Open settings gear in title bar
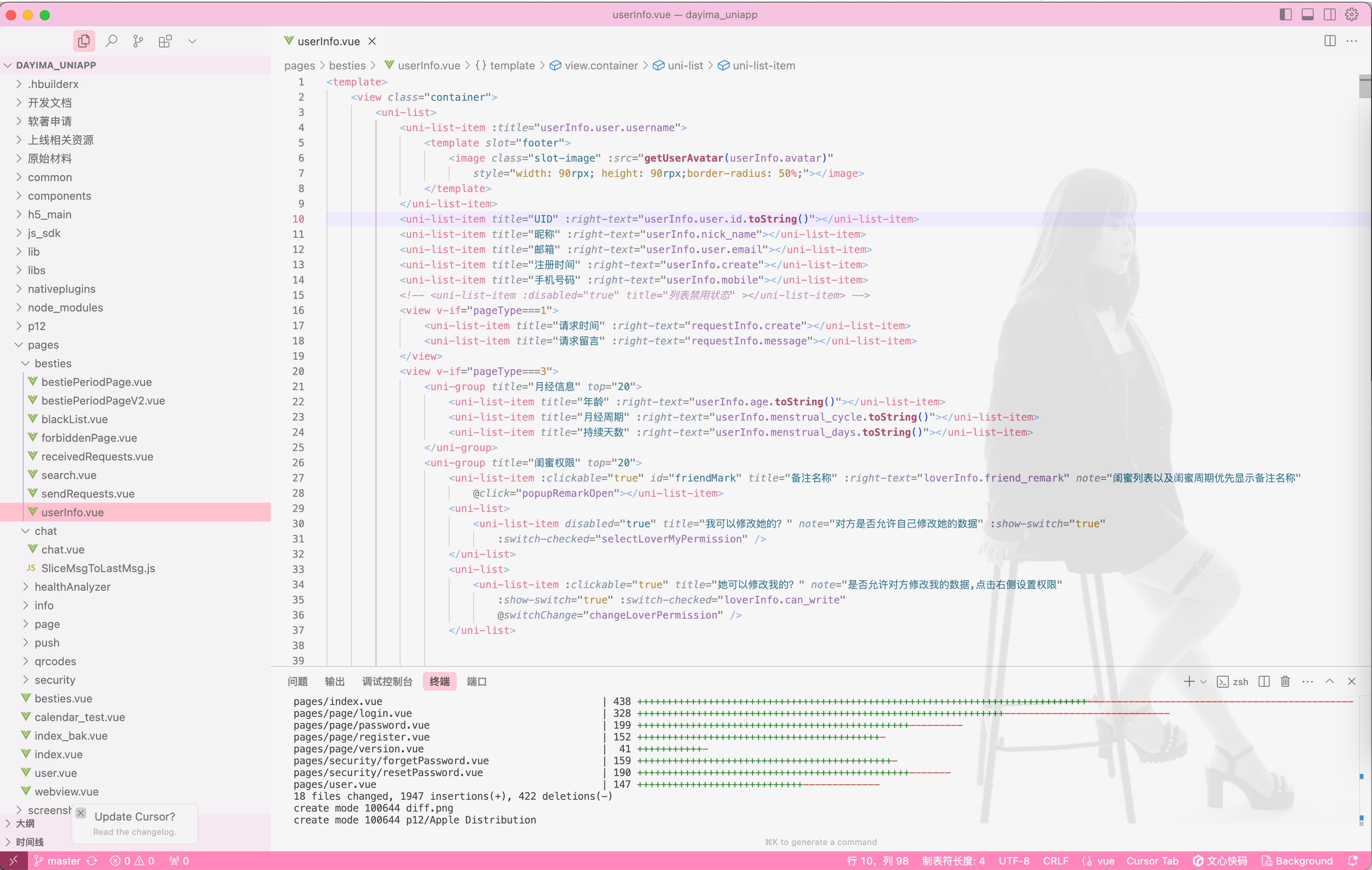 click(1352, 14)
